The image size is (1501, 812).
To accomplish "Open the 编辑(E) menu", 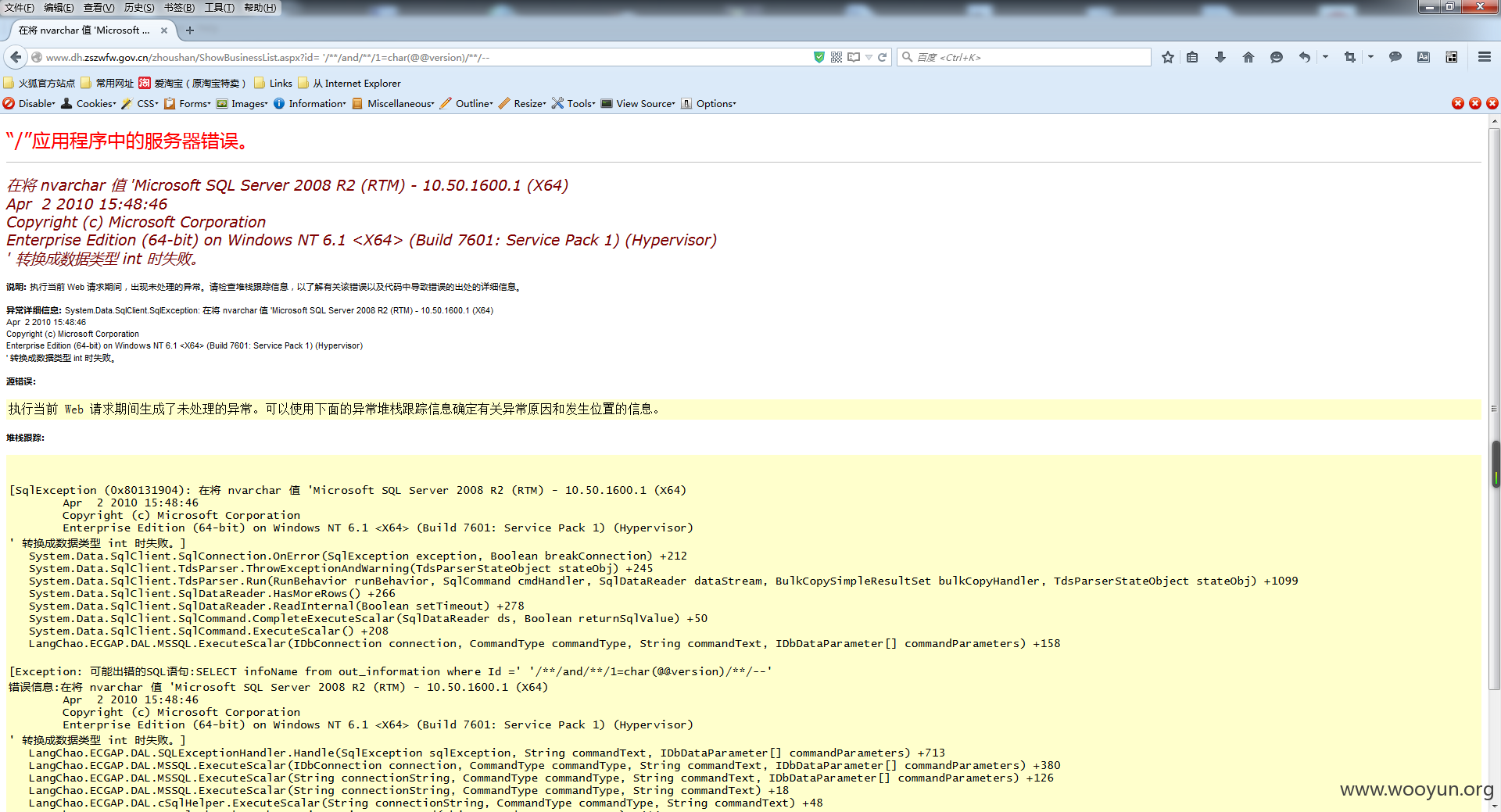I will (59, 8).
